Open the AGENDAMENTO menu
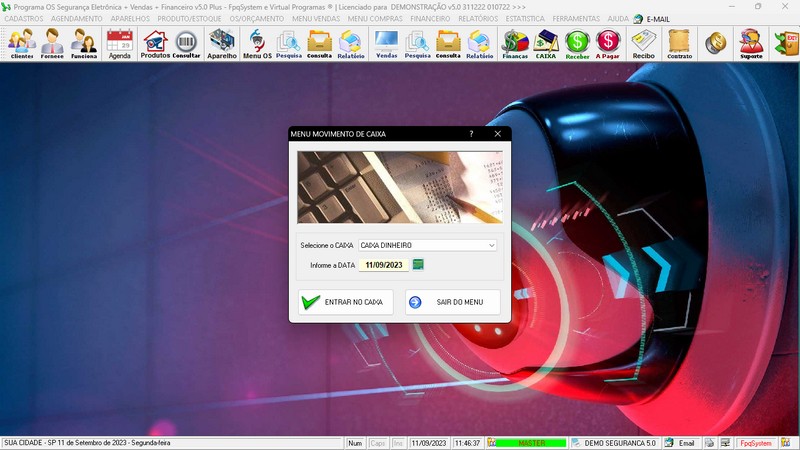Viewport: 800px width, 450px height. [x=77, y=19]
